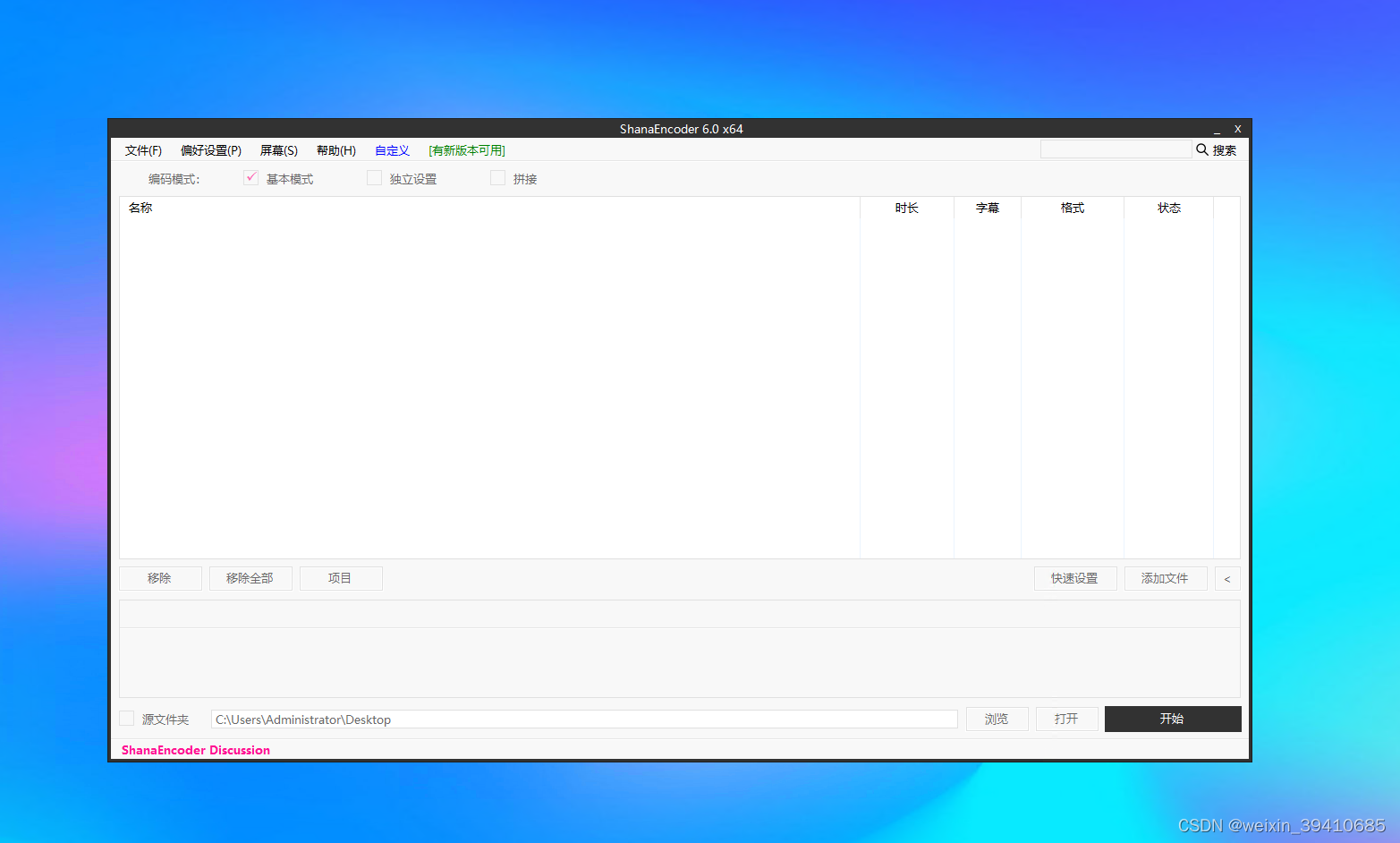Click the 打开 button
Screen dimensions: 1400x843
click(1066, 719)
